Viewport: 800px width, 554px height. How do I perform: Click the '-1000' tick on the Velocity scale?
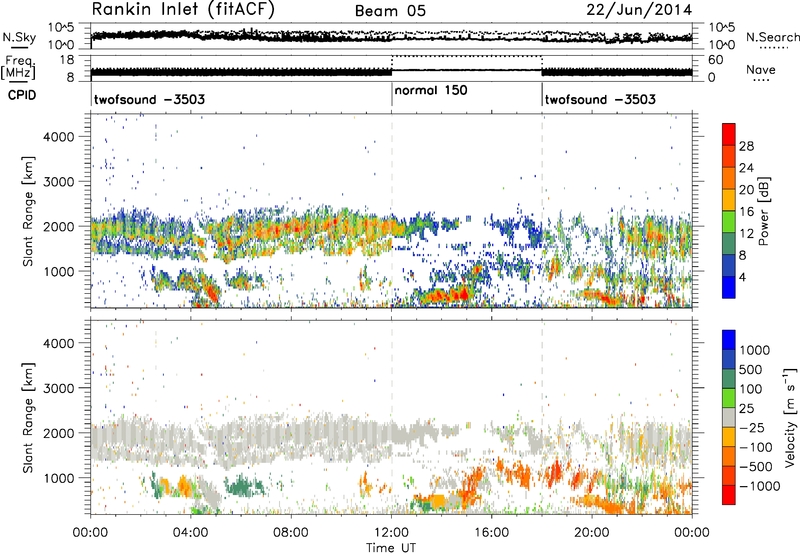click(x=759, y=486)
